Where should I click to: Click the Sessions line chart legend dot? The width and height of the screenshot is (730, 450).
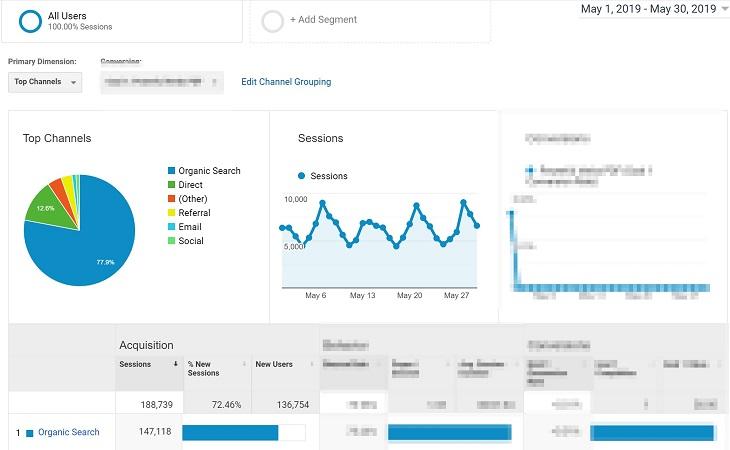coord(302,176)
